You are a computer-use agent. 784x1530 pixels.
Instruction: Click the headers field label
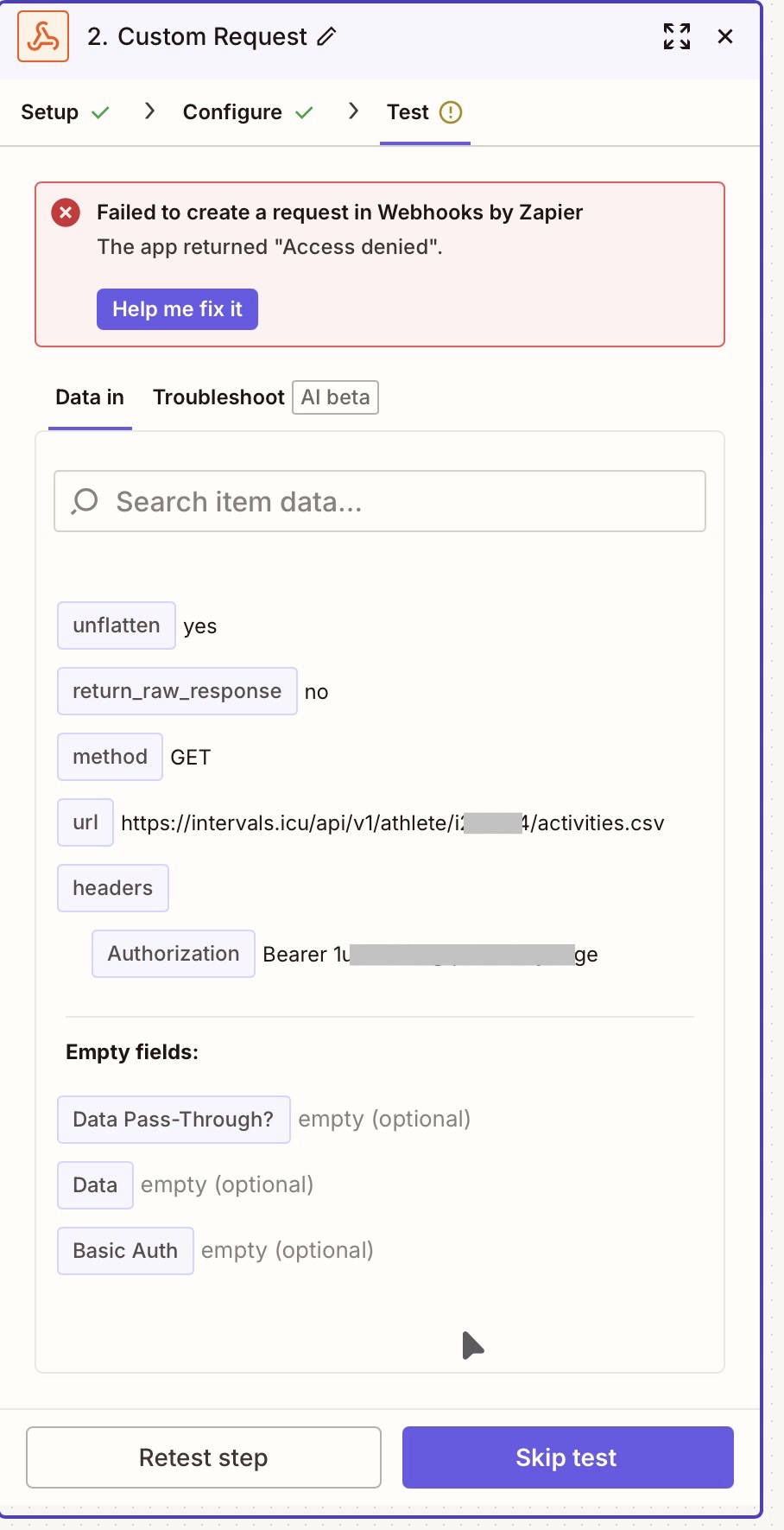(113, 888)
